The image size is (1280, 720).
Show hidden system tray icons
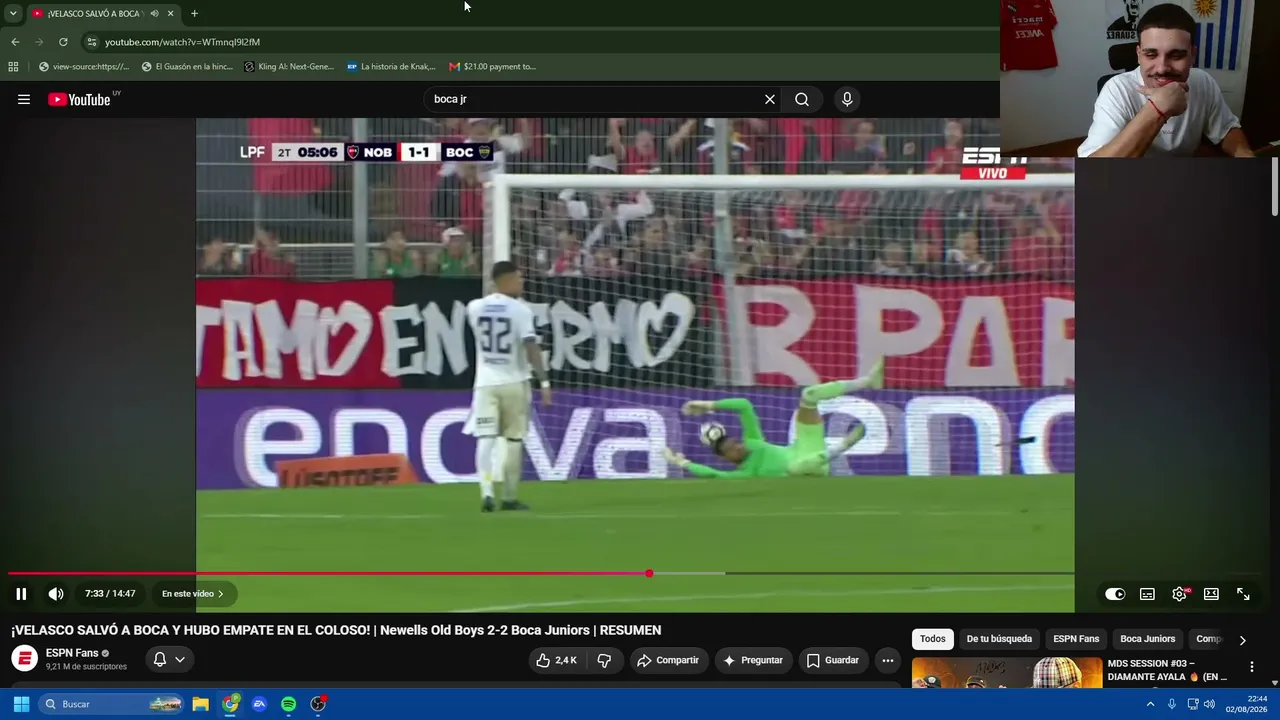tap(1150, 704)
